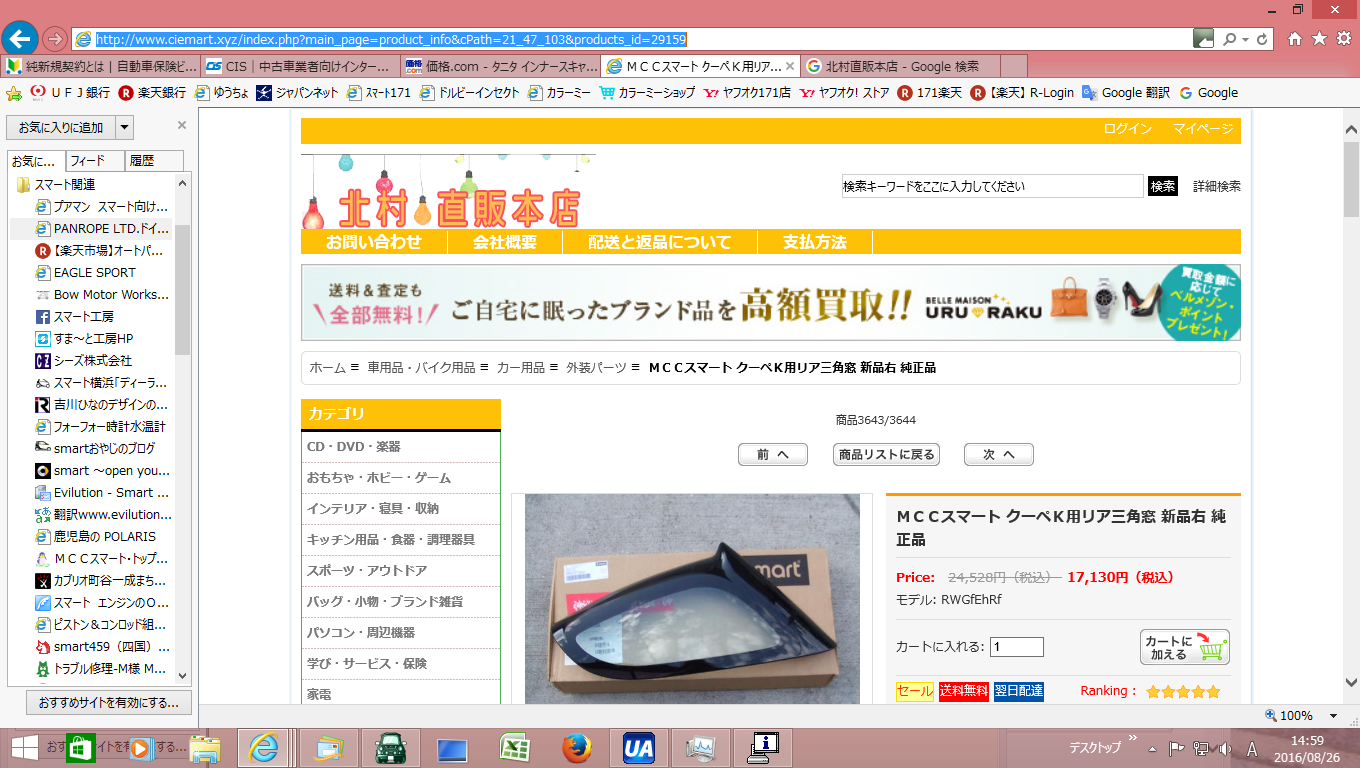Select the フィード tab in Favorites panel

pyautogui.click(x=95, y=160)
